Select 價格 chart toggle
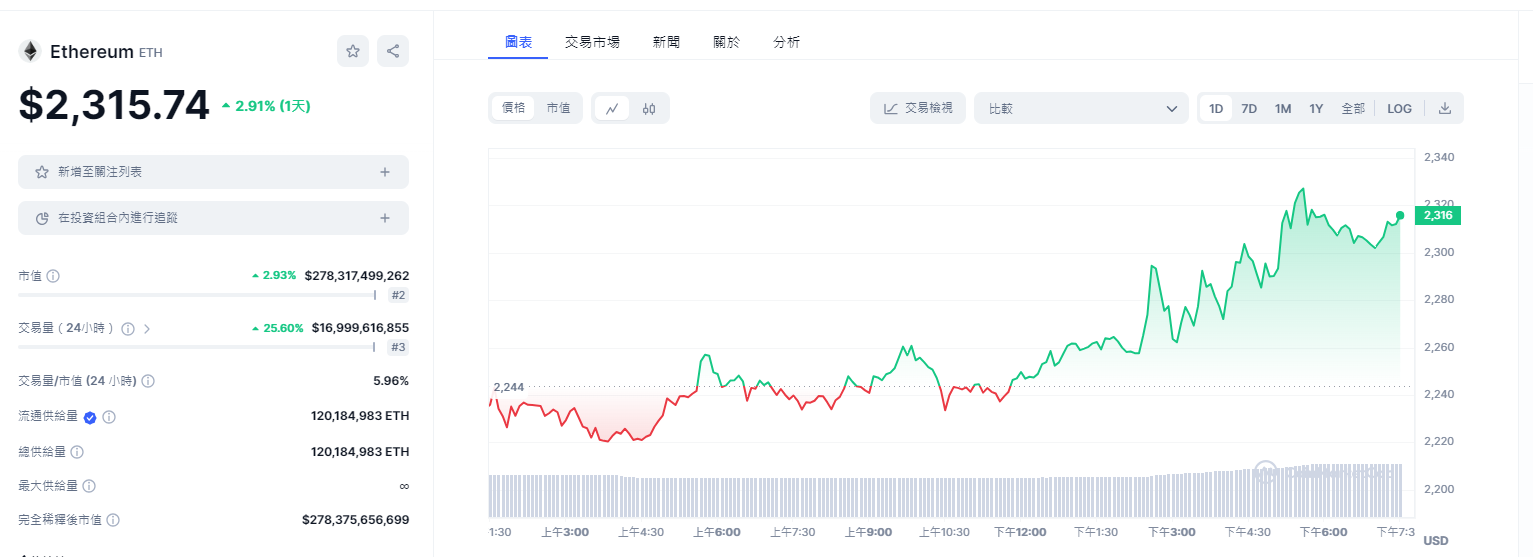 point(514,108)
